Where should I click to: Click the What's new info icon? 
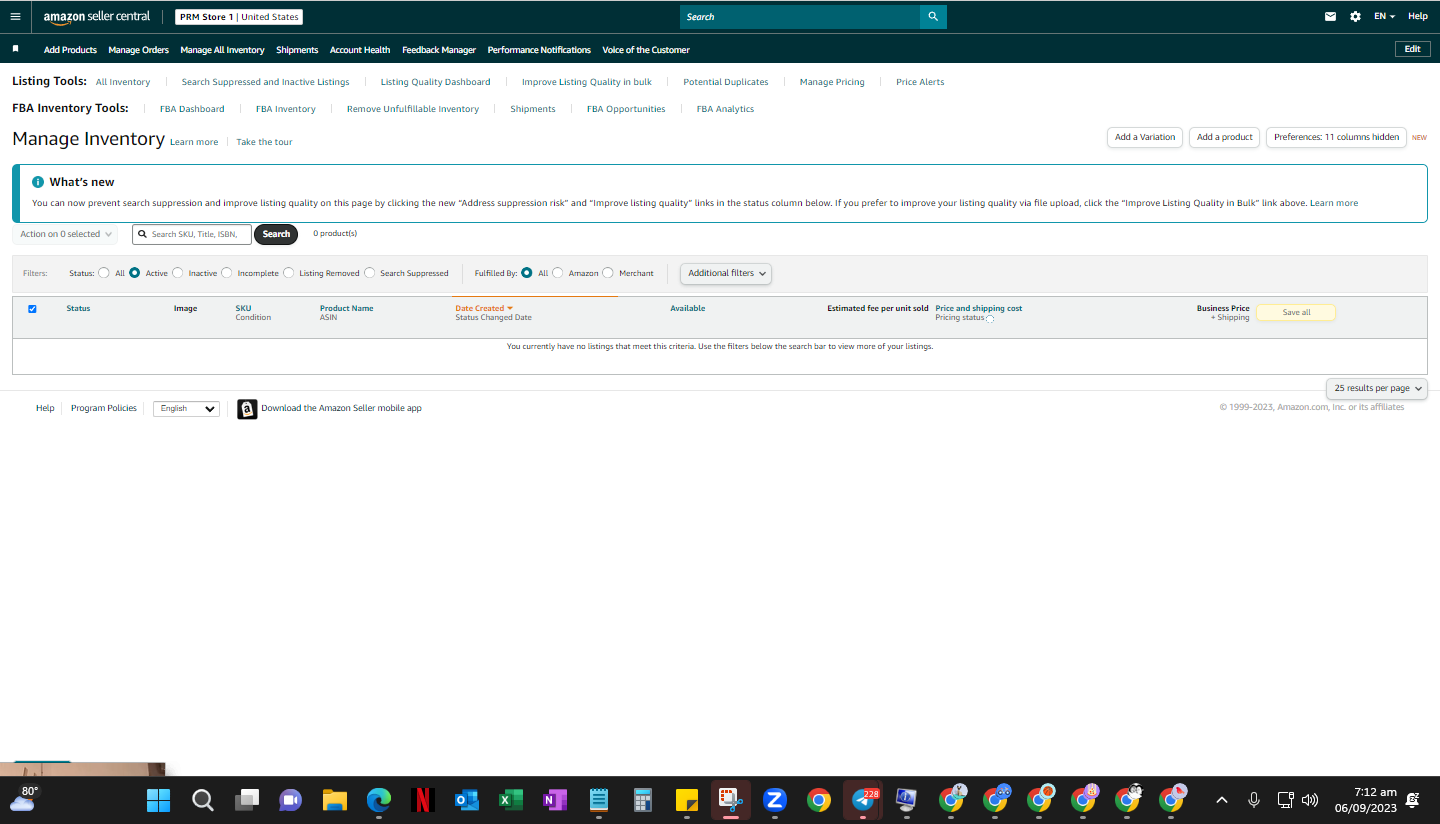38,182
